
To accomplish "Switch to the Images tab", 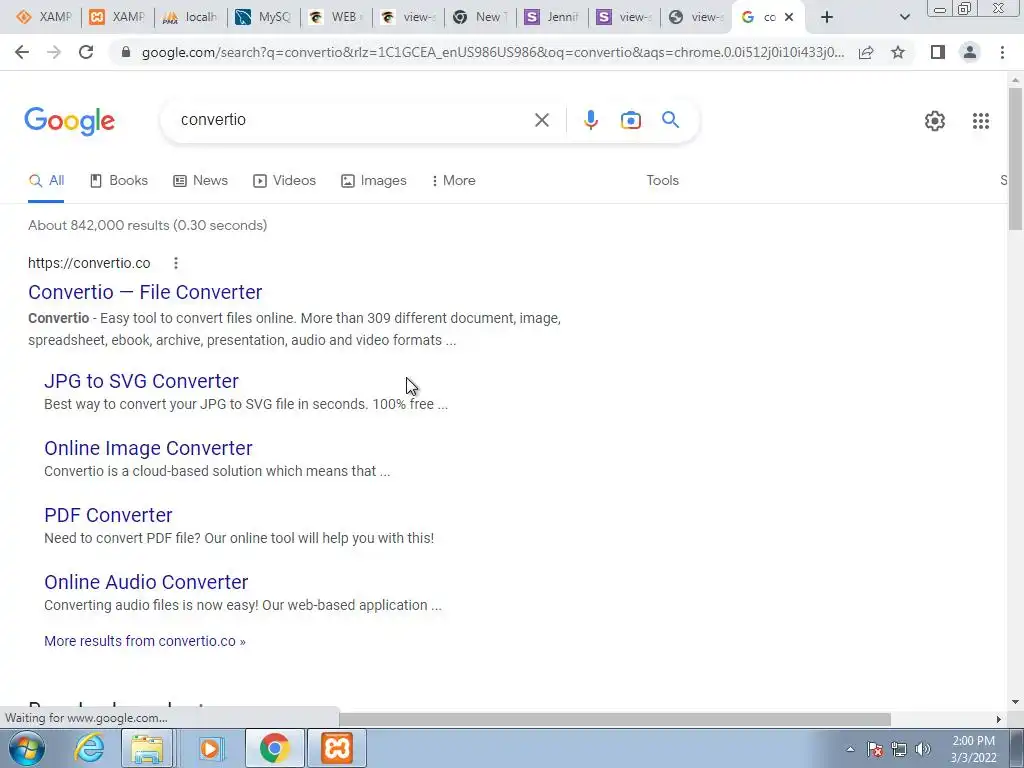I will pyautogui.click(x=374, y=180).
